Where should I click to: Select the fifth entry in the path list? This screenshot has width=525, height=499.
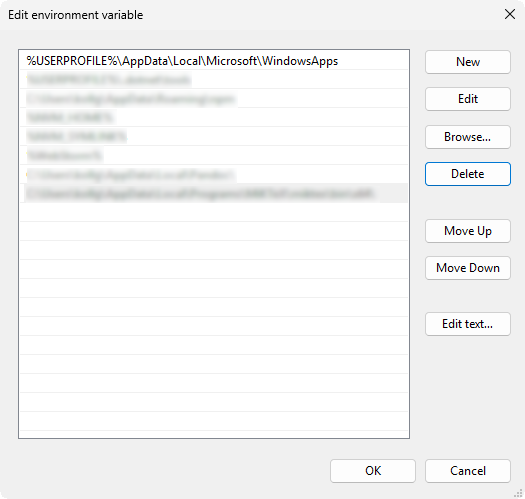tap(214, 136)
